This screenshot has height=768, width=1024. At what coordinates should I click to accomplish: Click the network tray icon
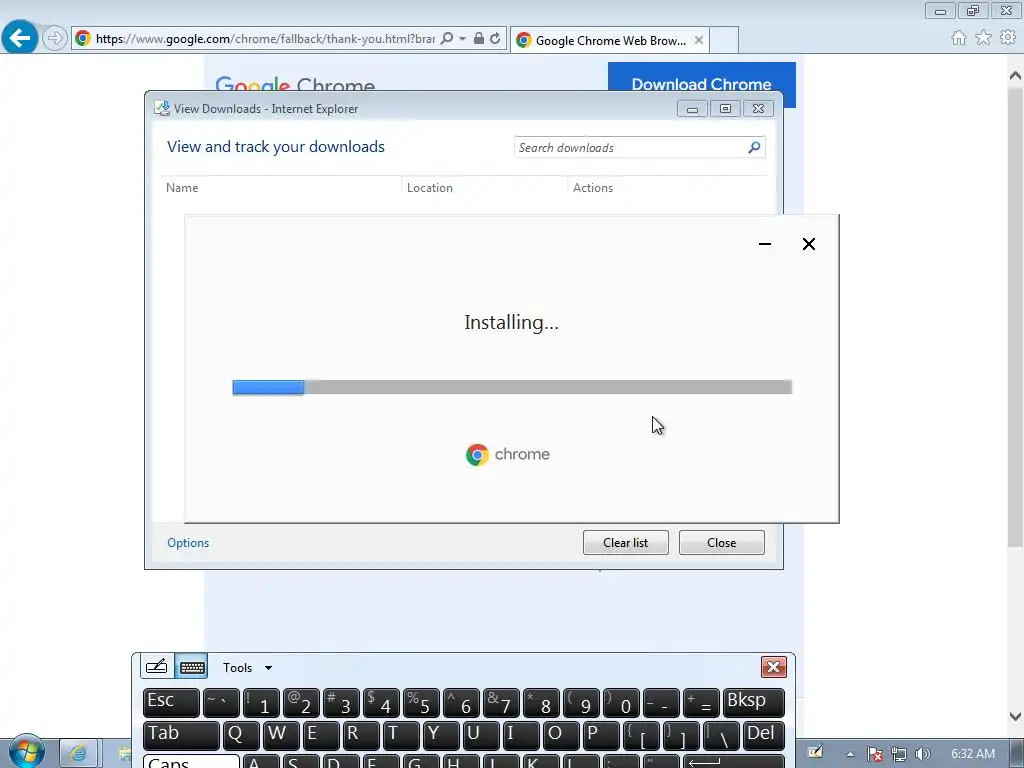(899, 754)
